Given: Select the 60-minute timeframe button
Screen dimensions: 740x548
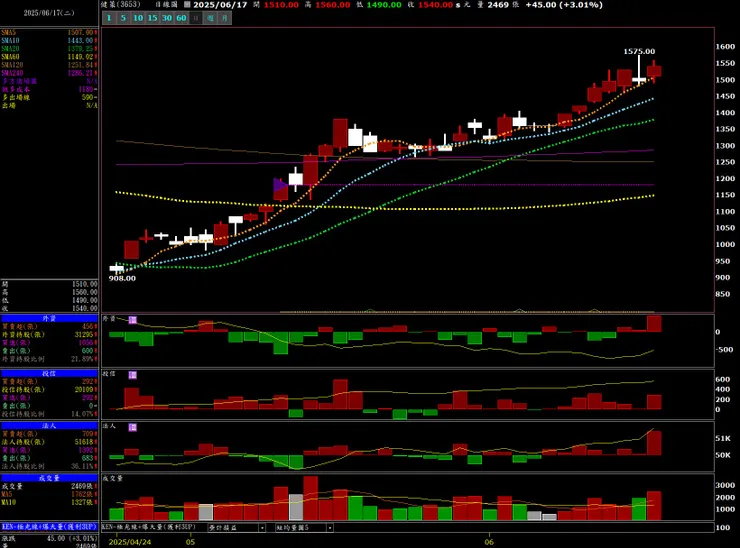Looking at the screenshot, I should (182, 18).
